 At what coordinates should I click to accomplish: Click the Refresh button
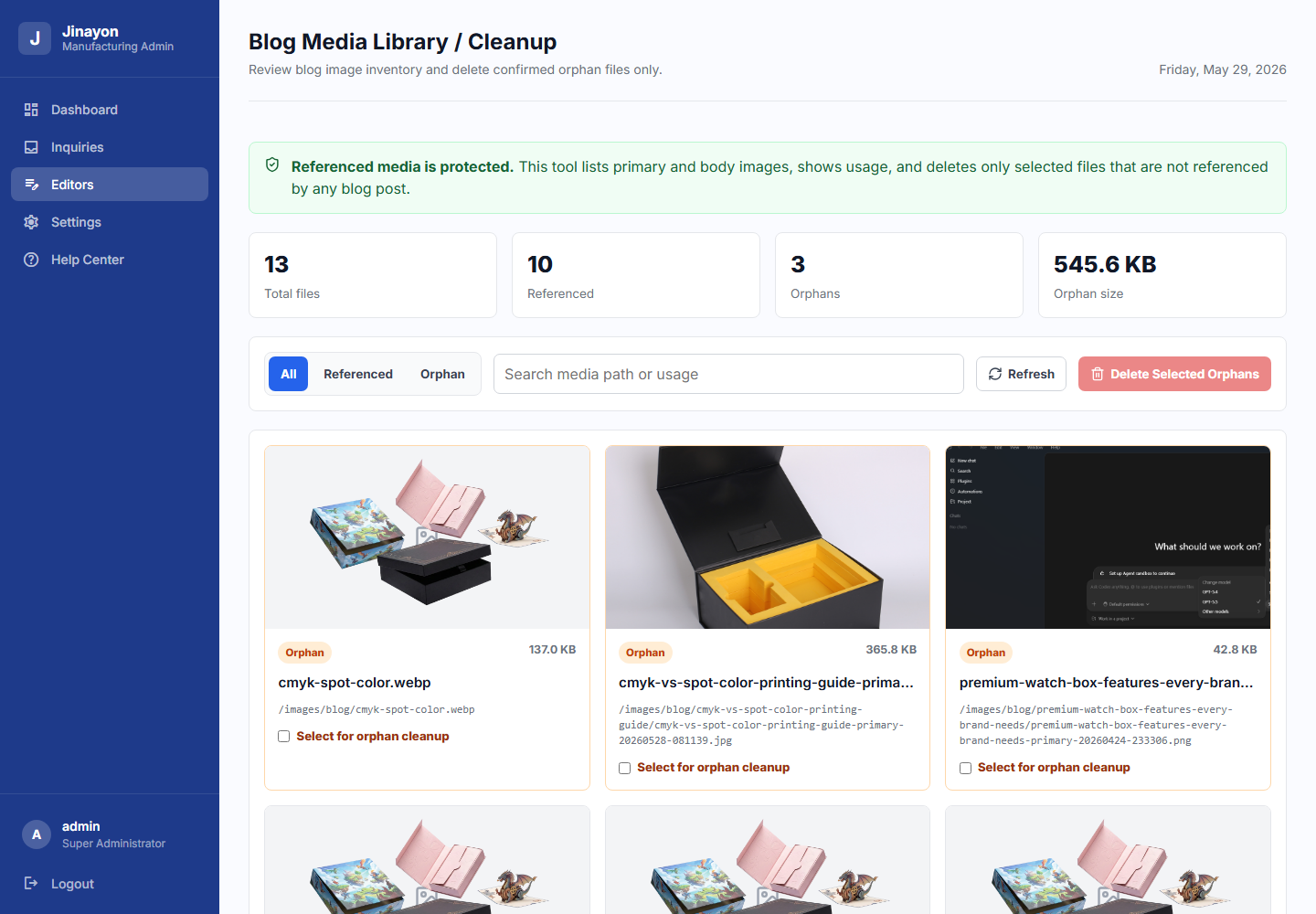point(1021,374)
